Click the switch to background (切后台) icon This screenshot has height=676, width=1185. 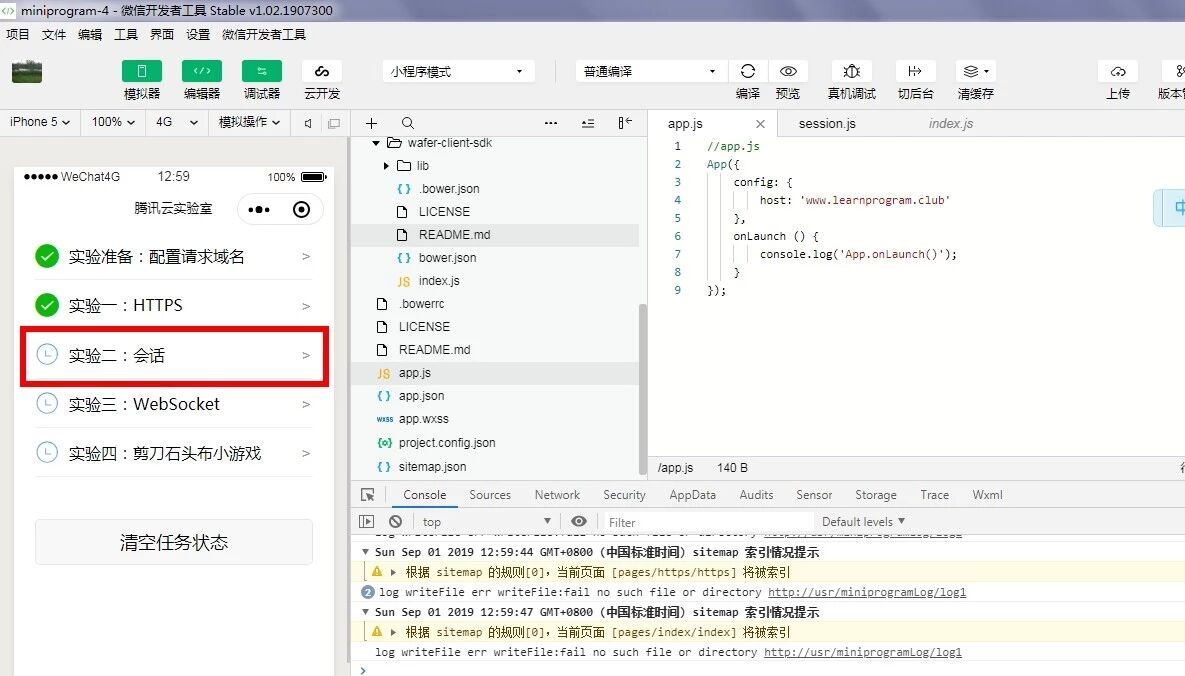tap(915, 71)
